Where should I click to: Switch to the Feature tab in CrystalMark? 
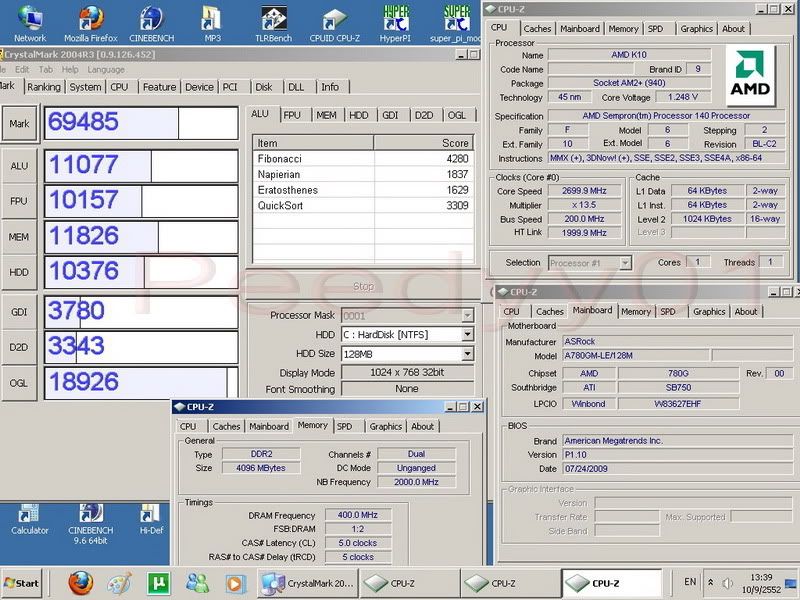159,87
